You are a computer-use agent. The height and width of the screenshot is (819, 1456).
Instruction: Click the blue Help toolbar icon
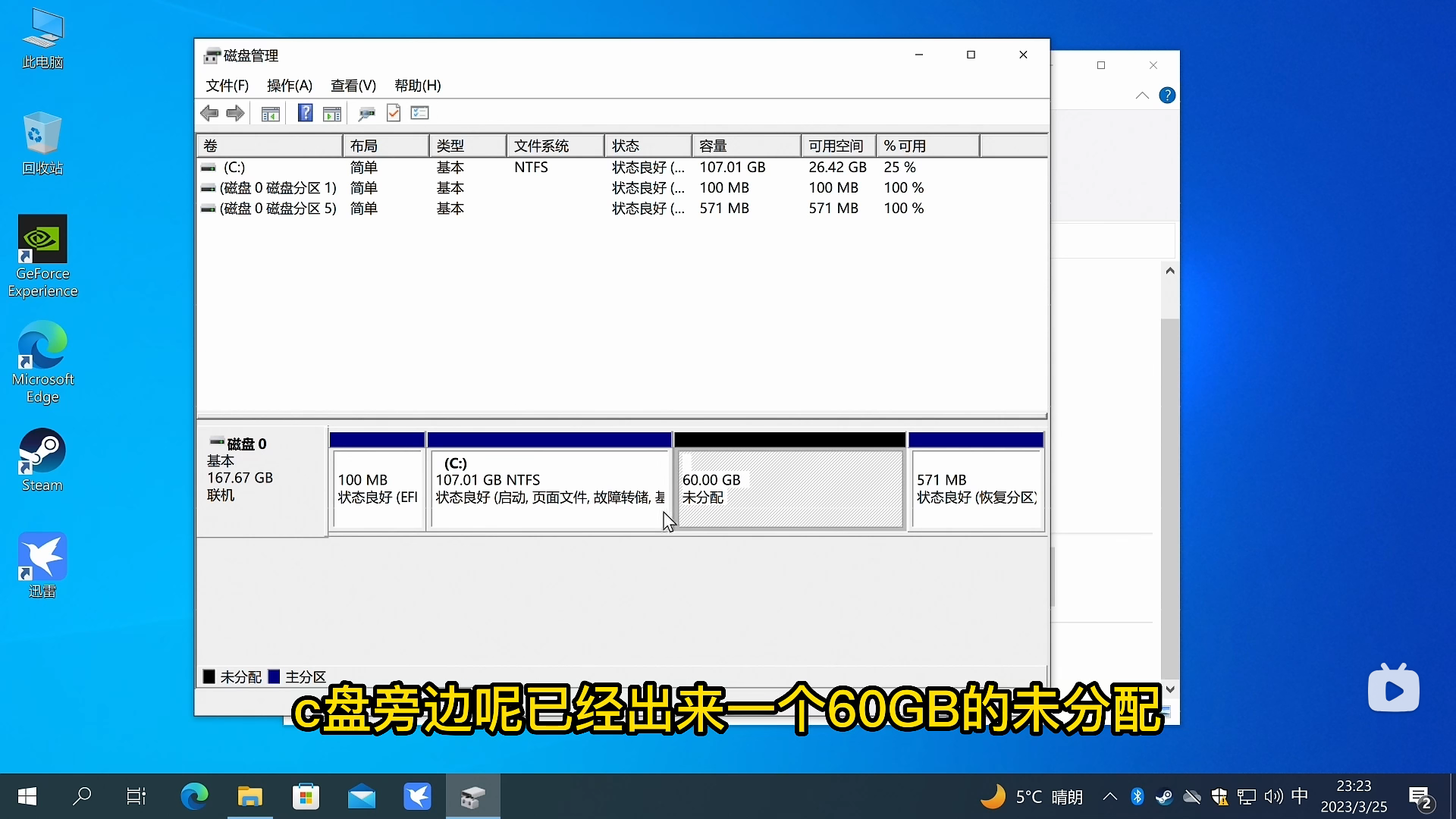click(x=305, y=113)
